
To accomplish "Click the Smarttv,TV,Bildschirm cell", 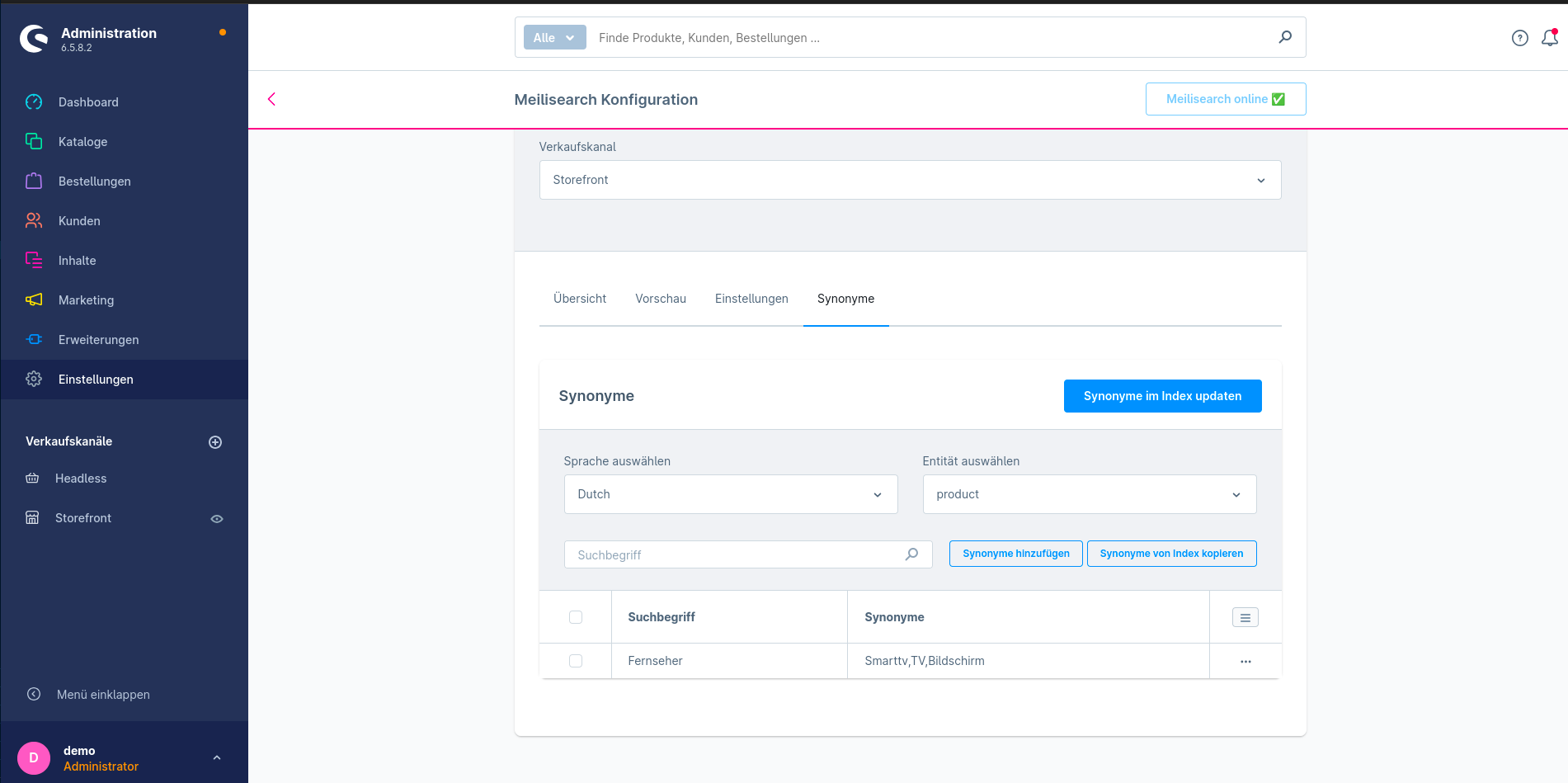I will click(1028, 661).
